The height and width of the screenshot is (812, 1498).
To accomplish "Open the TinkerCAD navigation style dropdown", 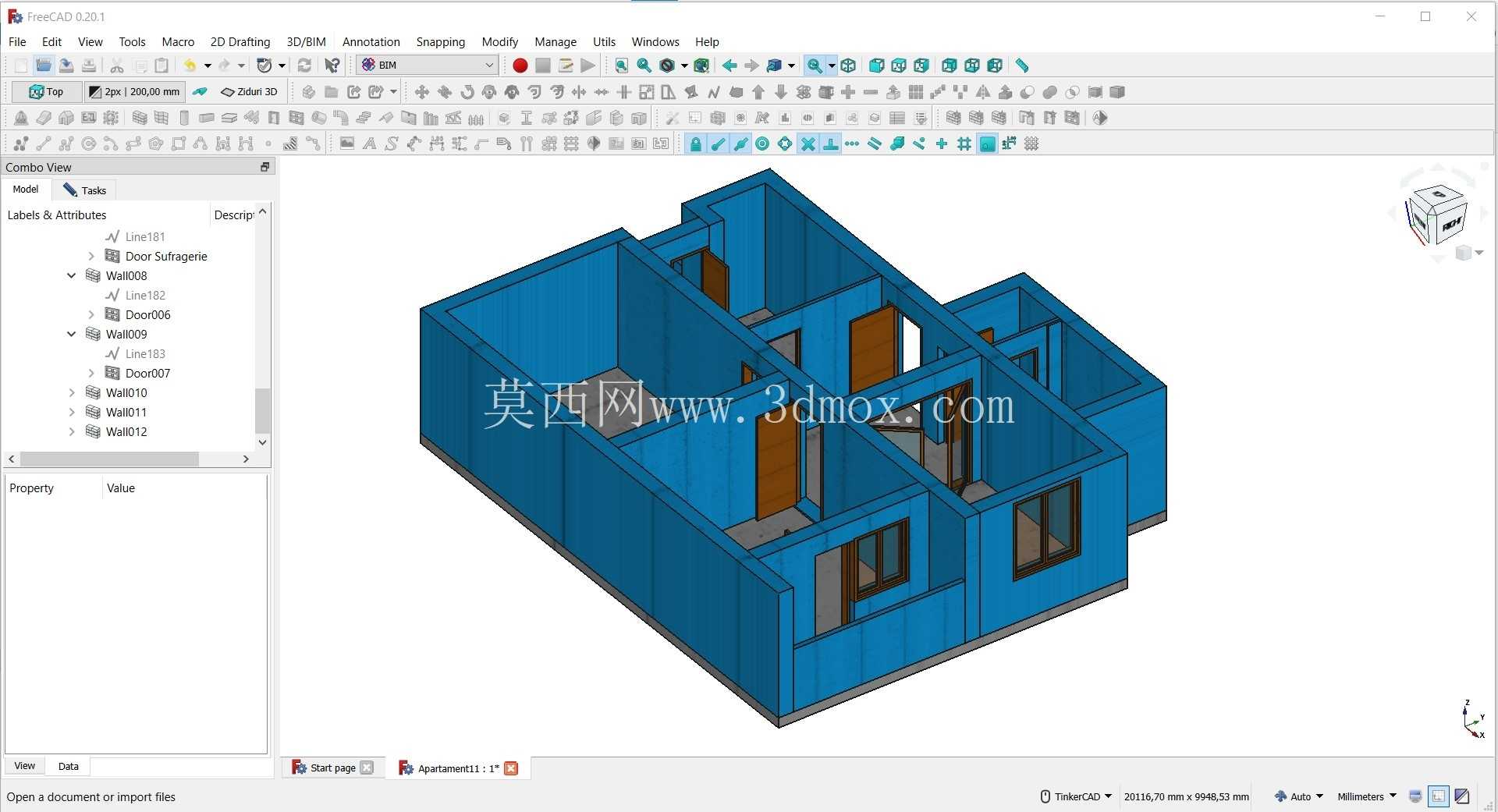I will tap(1076, 796).
